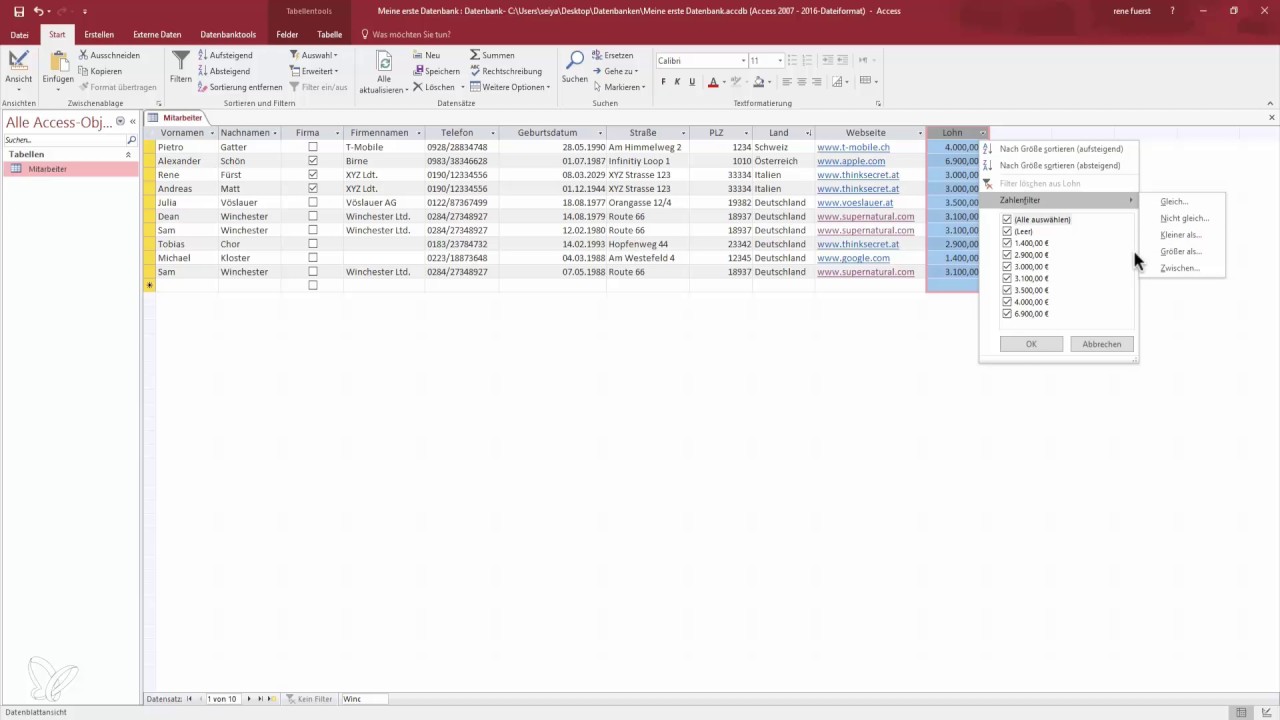
Task: Click the Filtern funnel icon
Action: click(x=180, y=62)
